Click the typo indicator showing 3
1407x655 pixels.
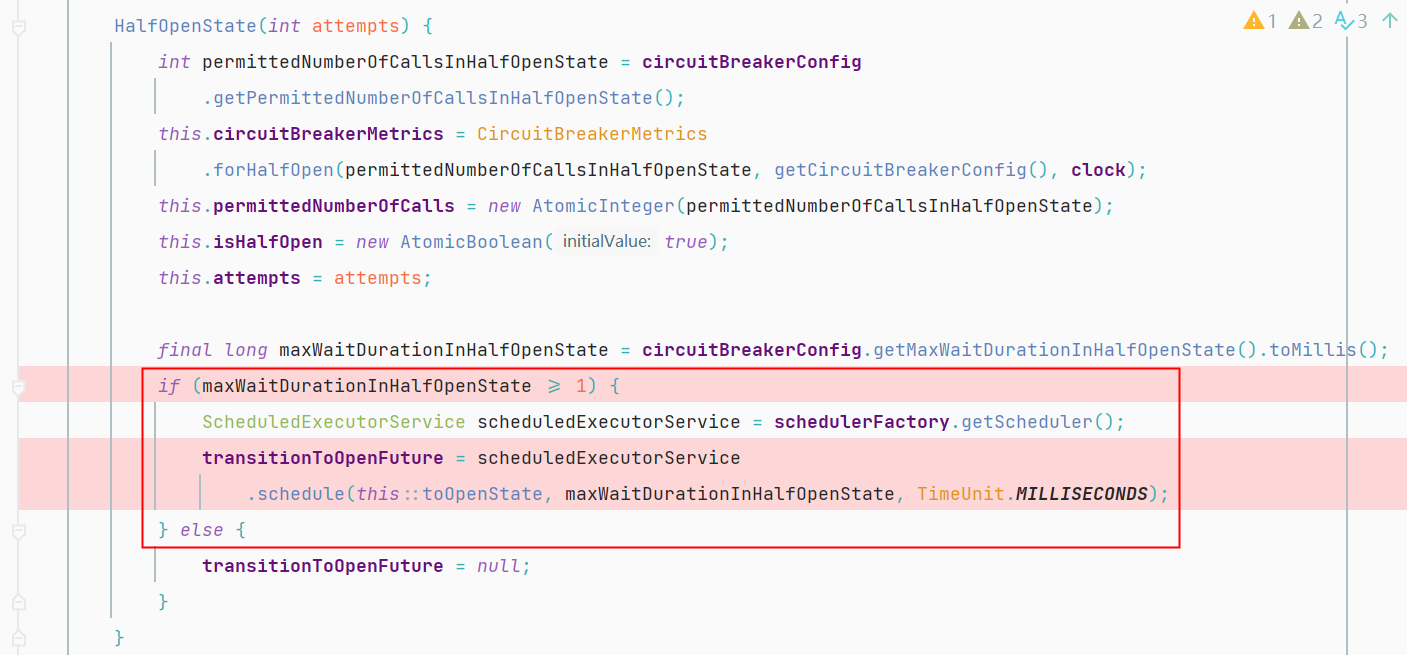(x=1351, y=20)
